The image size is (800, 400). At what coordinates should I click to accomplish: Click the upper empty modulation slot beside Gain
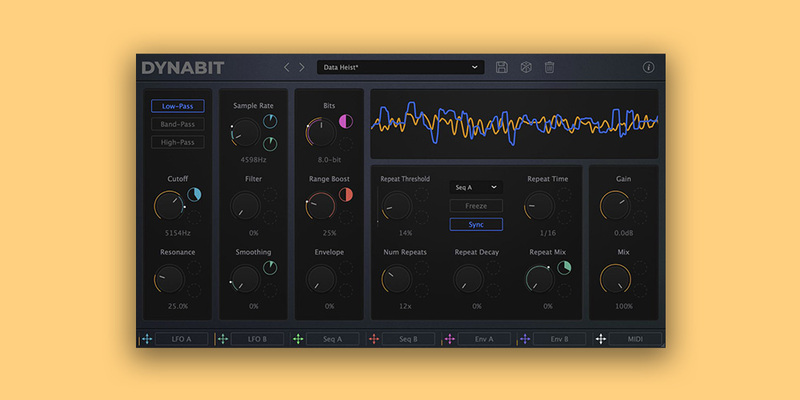click(x=640, y=194)
